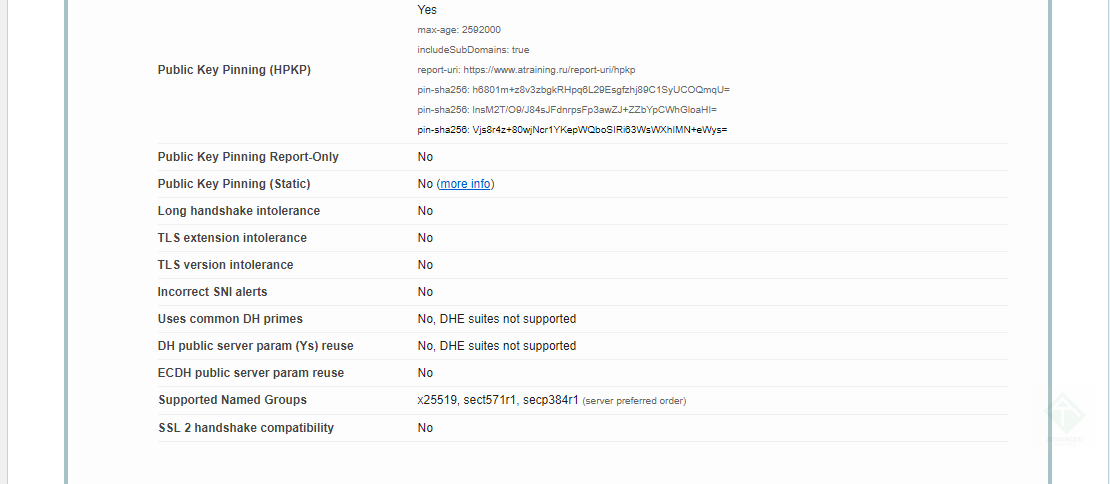Select the Long handshake intolerance row label
The width and height of the screenshot is (1110, 484).
(x=239, y=211)
